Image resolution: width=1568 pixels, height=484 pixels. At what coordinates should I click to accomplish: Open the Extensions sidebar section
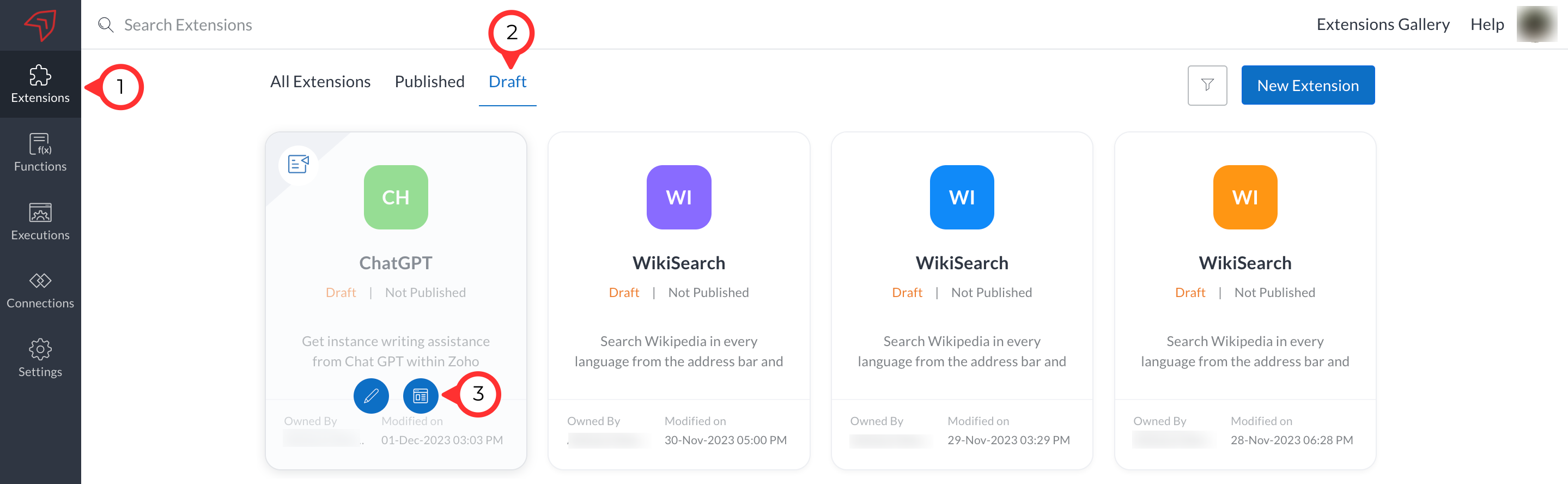pos(40,84)
